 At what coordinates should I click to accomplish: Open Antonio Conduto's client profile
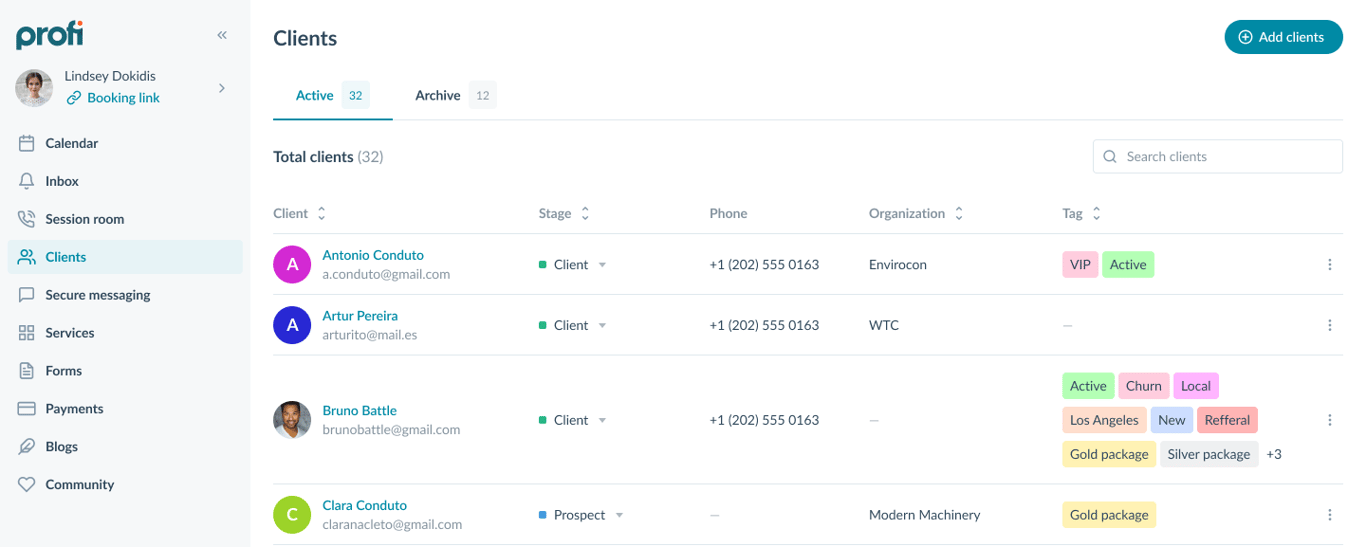tap(373, 255)
